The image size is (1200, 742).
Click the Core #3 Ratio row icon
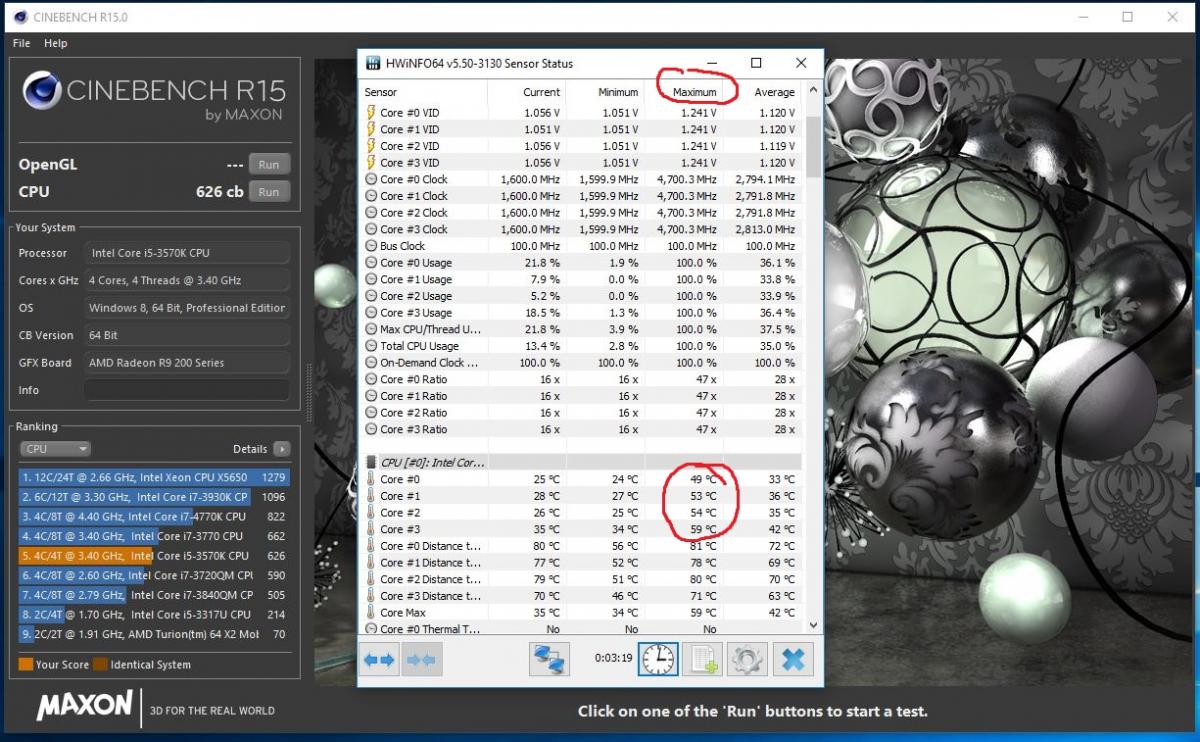click(x=371, y=429)
